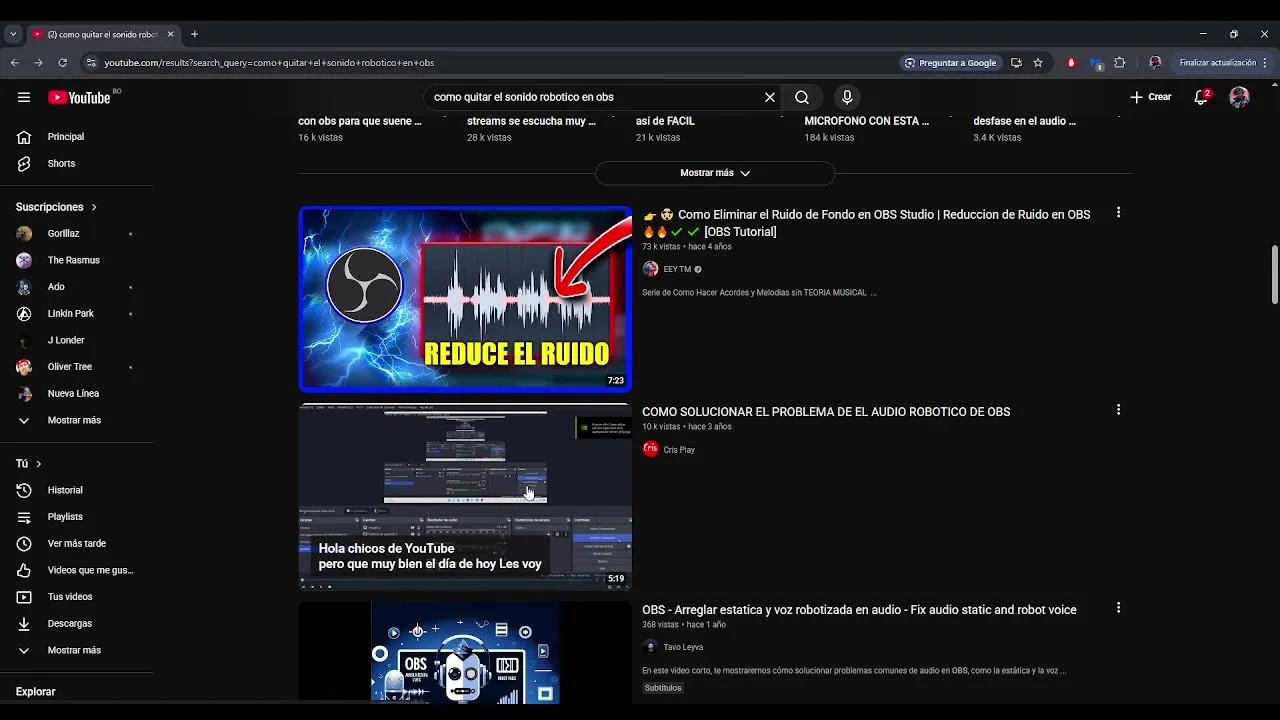
Task: Open video titled Como Eliminar el Ruido de Fondo
Action: coord(867,223)
